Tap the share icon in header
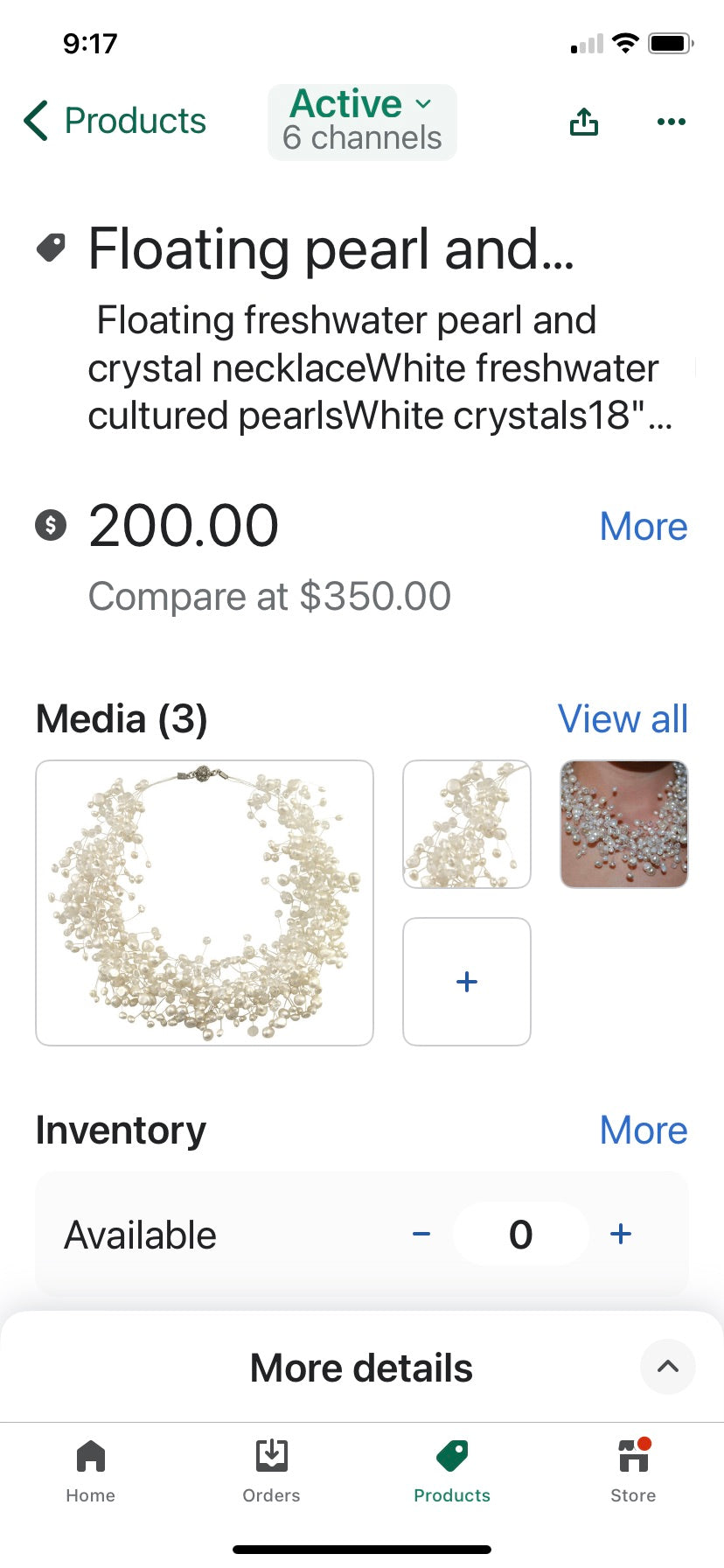 click(x=584, y=122)
